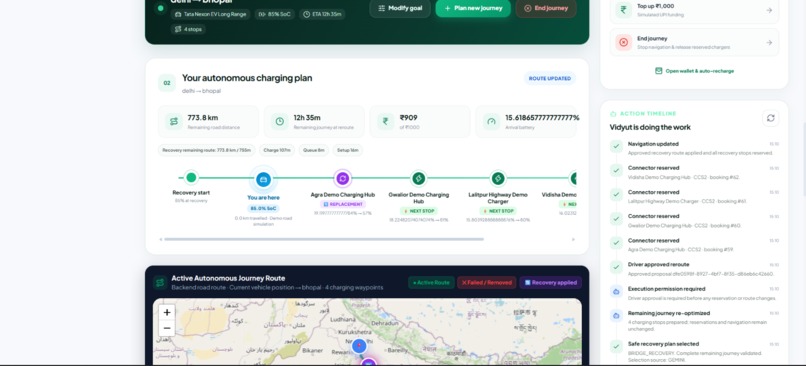Image resolution: width=806 pixels, height=366 pixels.
Task: Click the clock icon in the 12h 35m card
Action: coord(280,121)
